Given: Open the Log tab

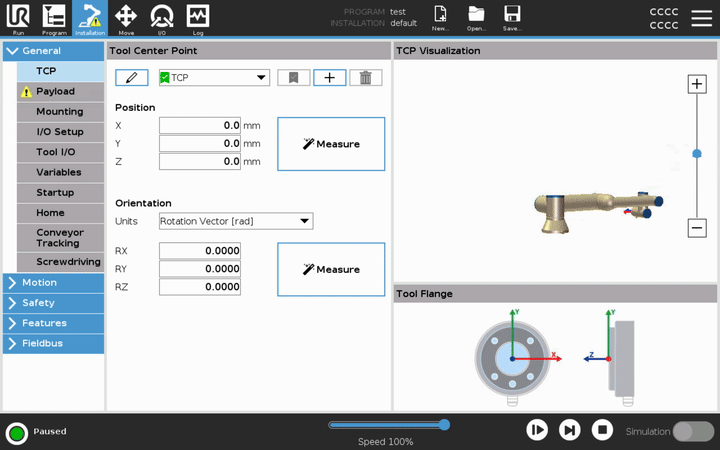Looking at the screenshot, I should (198, 18).
